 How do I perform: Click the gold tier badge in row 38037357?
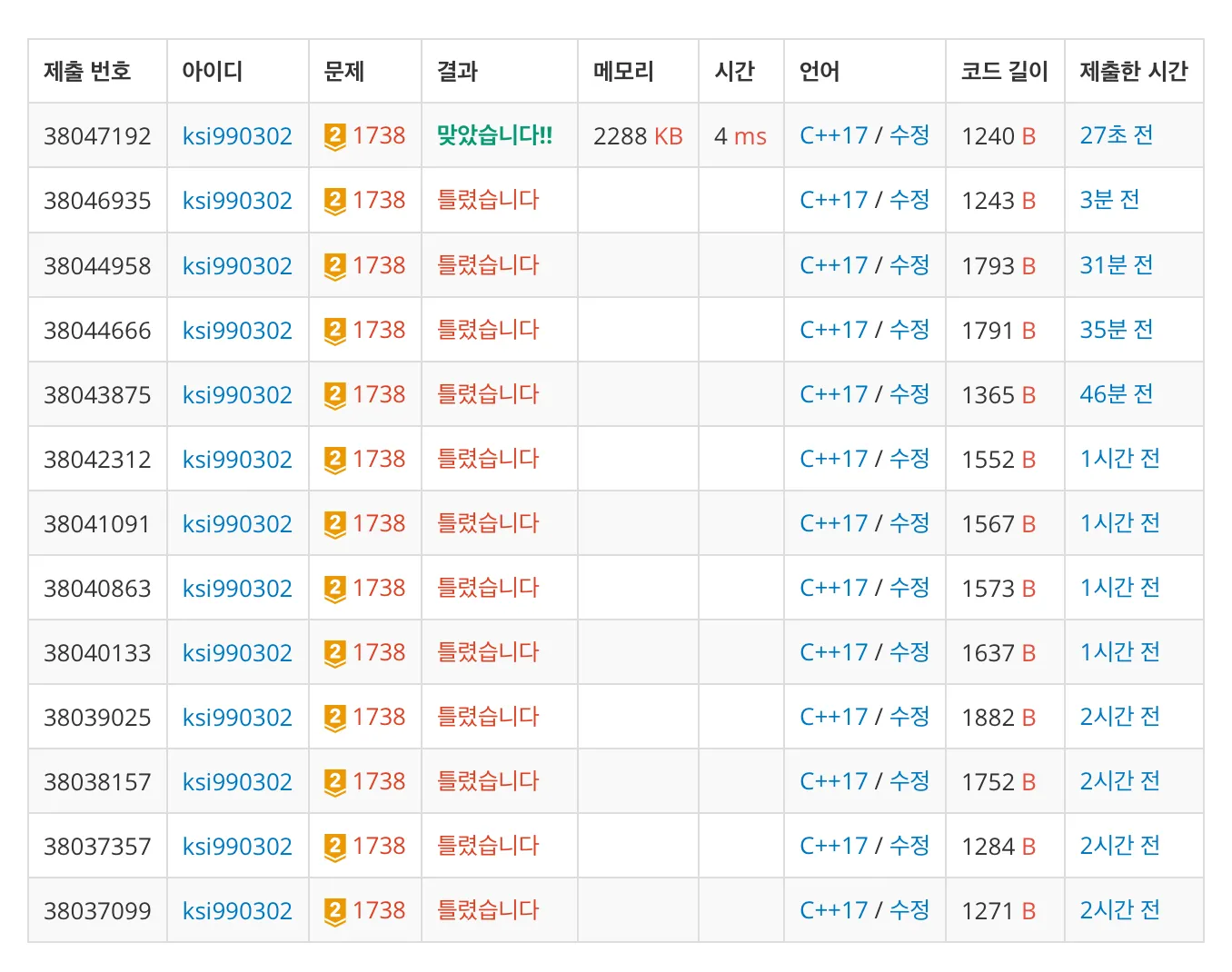(335, 847)
